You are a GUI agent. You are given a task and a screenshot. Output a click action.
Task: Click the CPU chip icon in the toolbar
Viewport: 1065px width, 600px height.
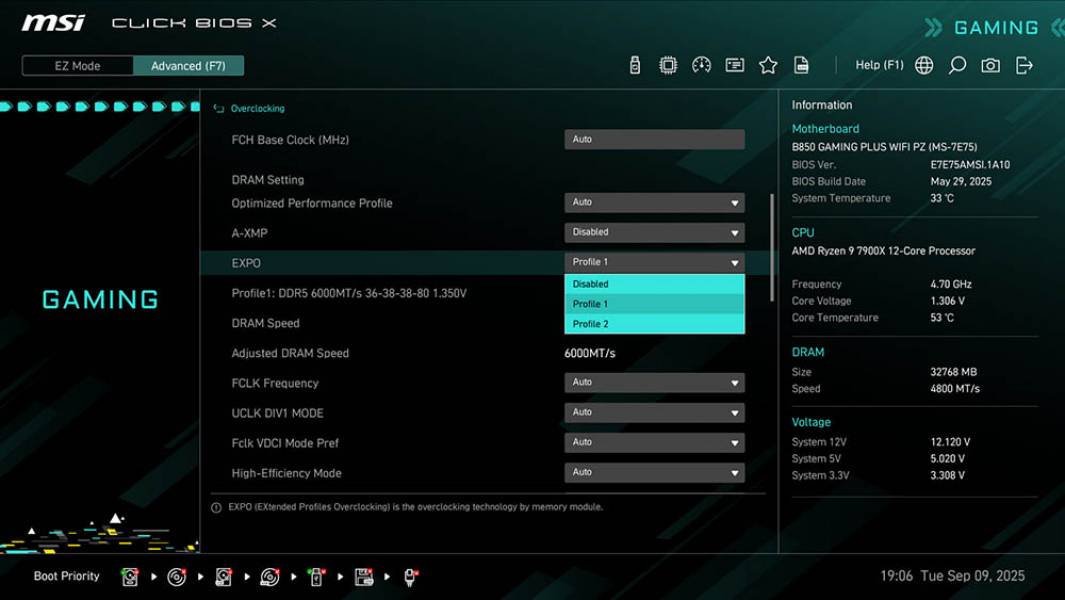tap(670, 64)
